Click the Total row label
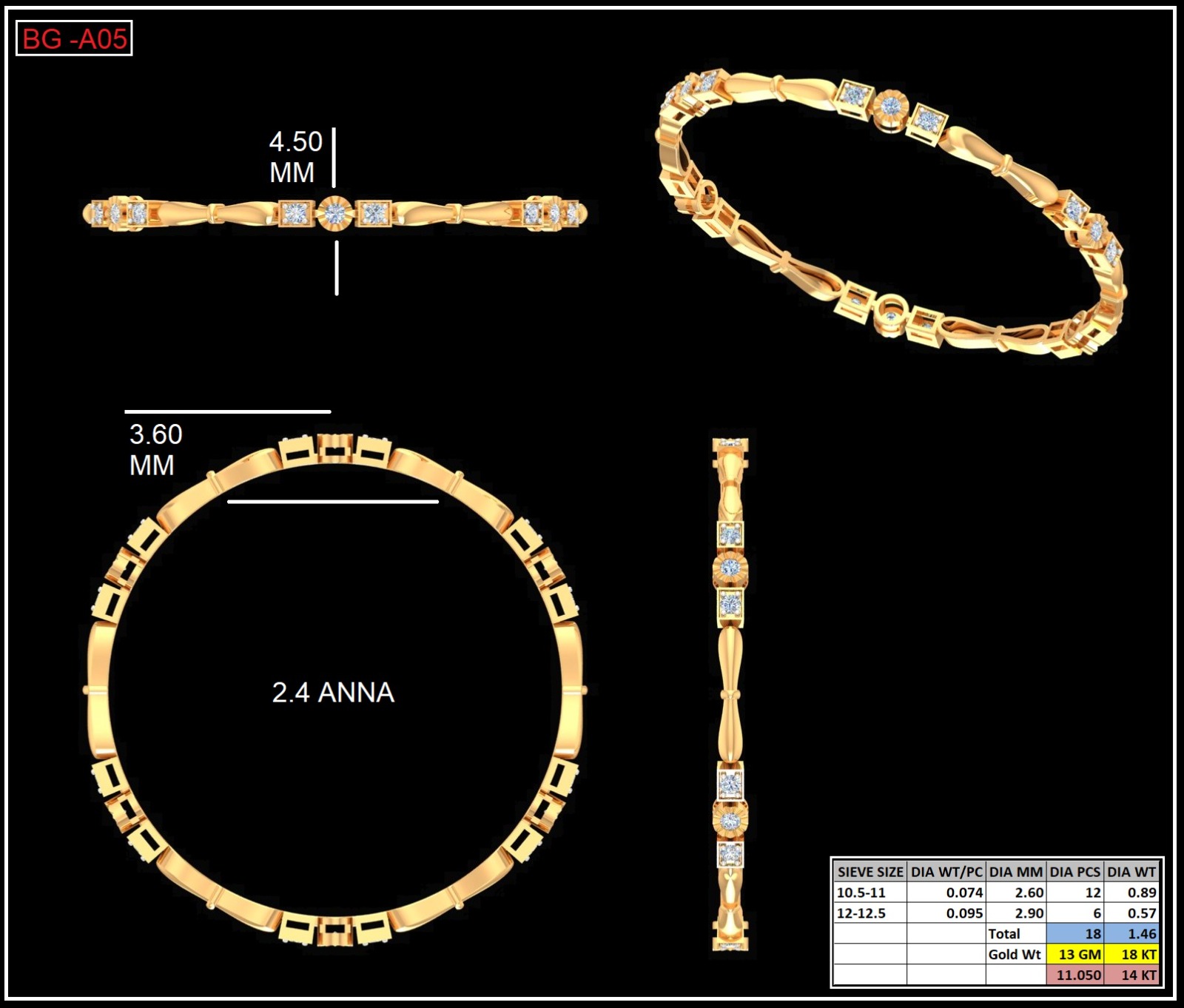 point(1016,934)
